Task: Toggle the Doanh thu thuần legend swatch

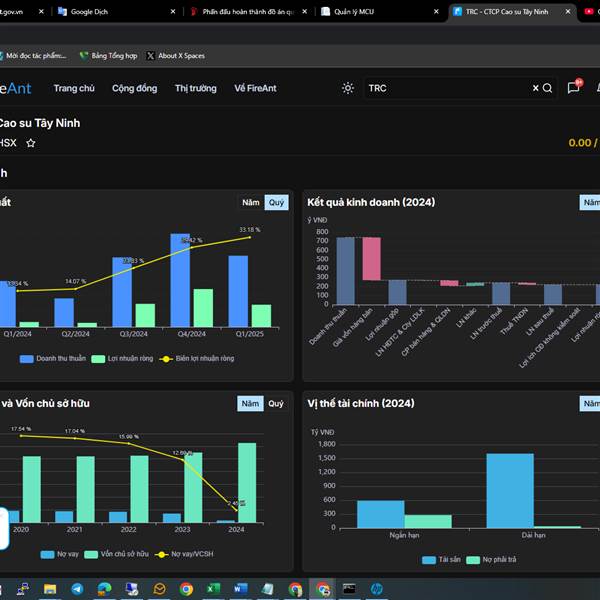Action: 26,359
